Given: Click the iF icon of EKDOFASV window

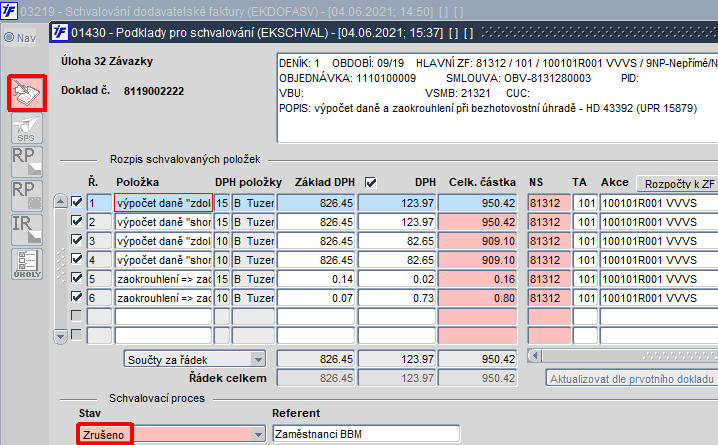Looking at the screenshot, I should (x=9, y=11).
